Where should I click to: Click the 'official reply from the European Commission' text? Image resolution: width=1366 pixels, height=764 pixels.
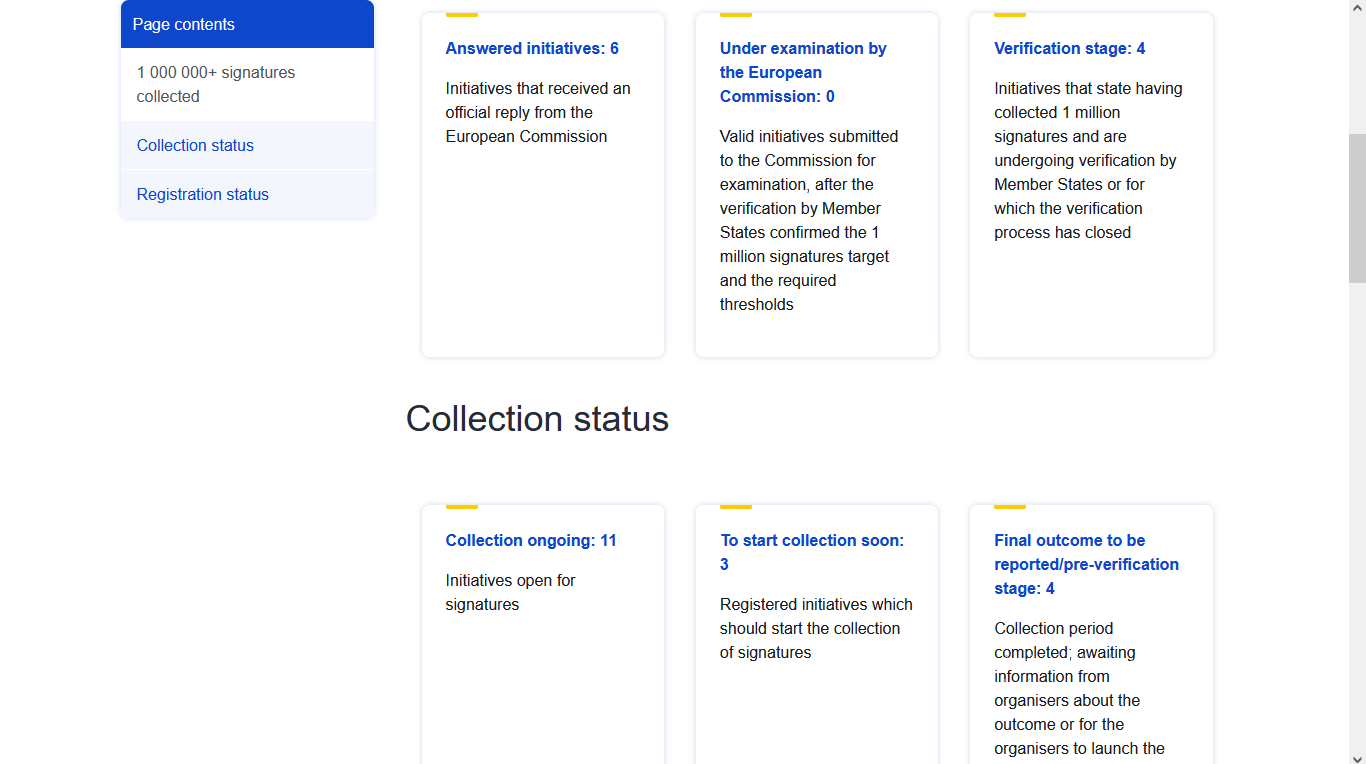(538, 112)
